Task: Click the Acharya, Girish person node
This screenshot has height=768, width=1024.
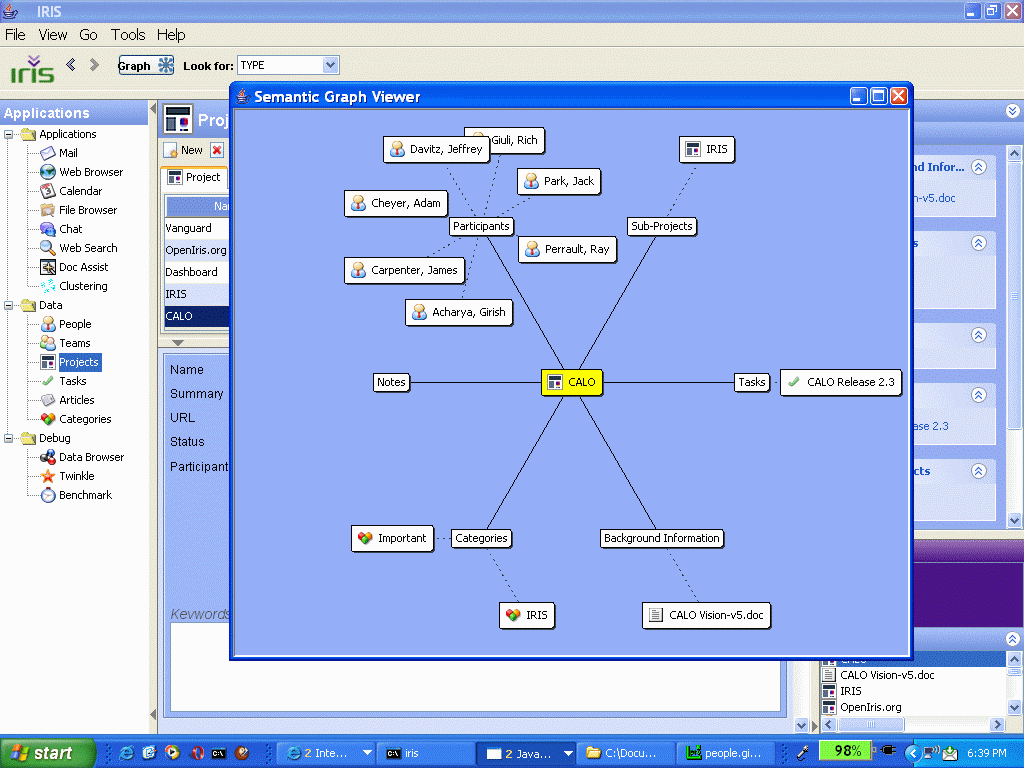Action: [x=458, y=312]
